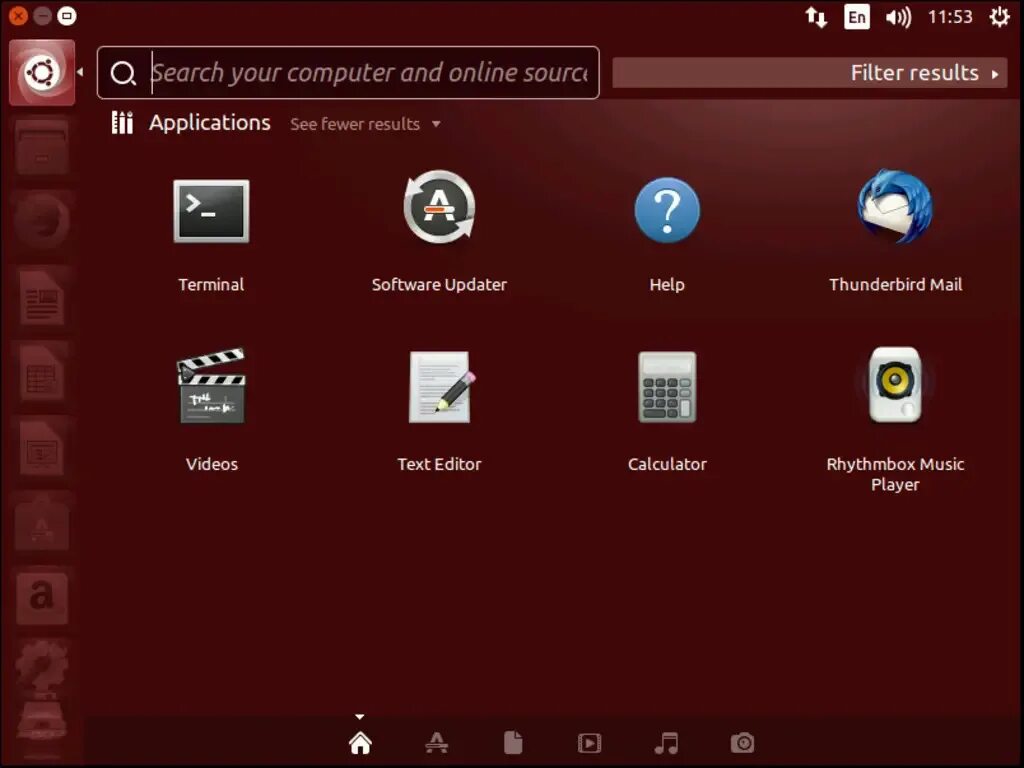Switch to the Files lens
The width and height of the screenshot is (1024, 768).
tap(513, 743)
